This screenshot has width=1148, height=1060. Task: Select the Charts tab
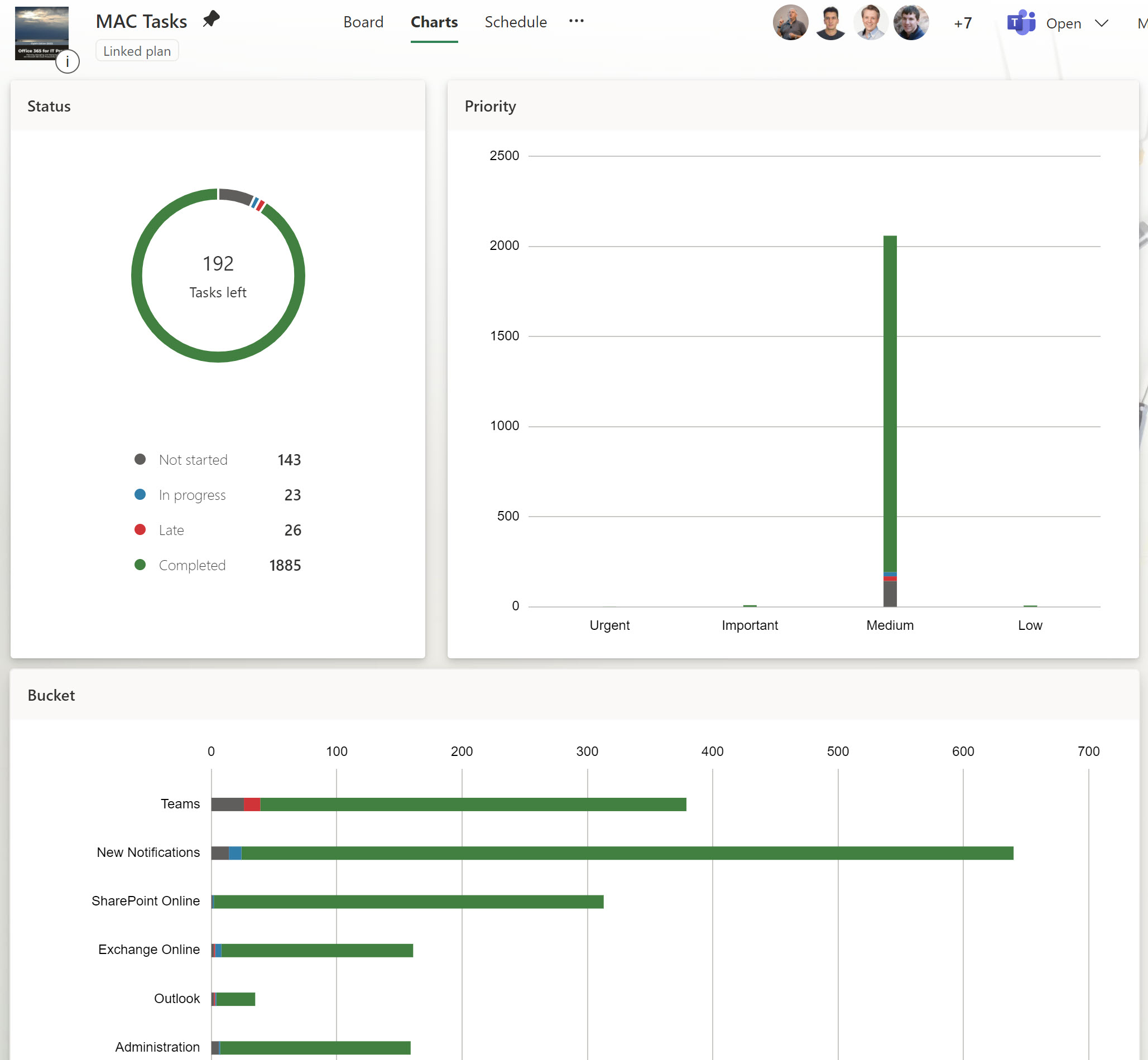pyautogui.click(x=434, y=22)
